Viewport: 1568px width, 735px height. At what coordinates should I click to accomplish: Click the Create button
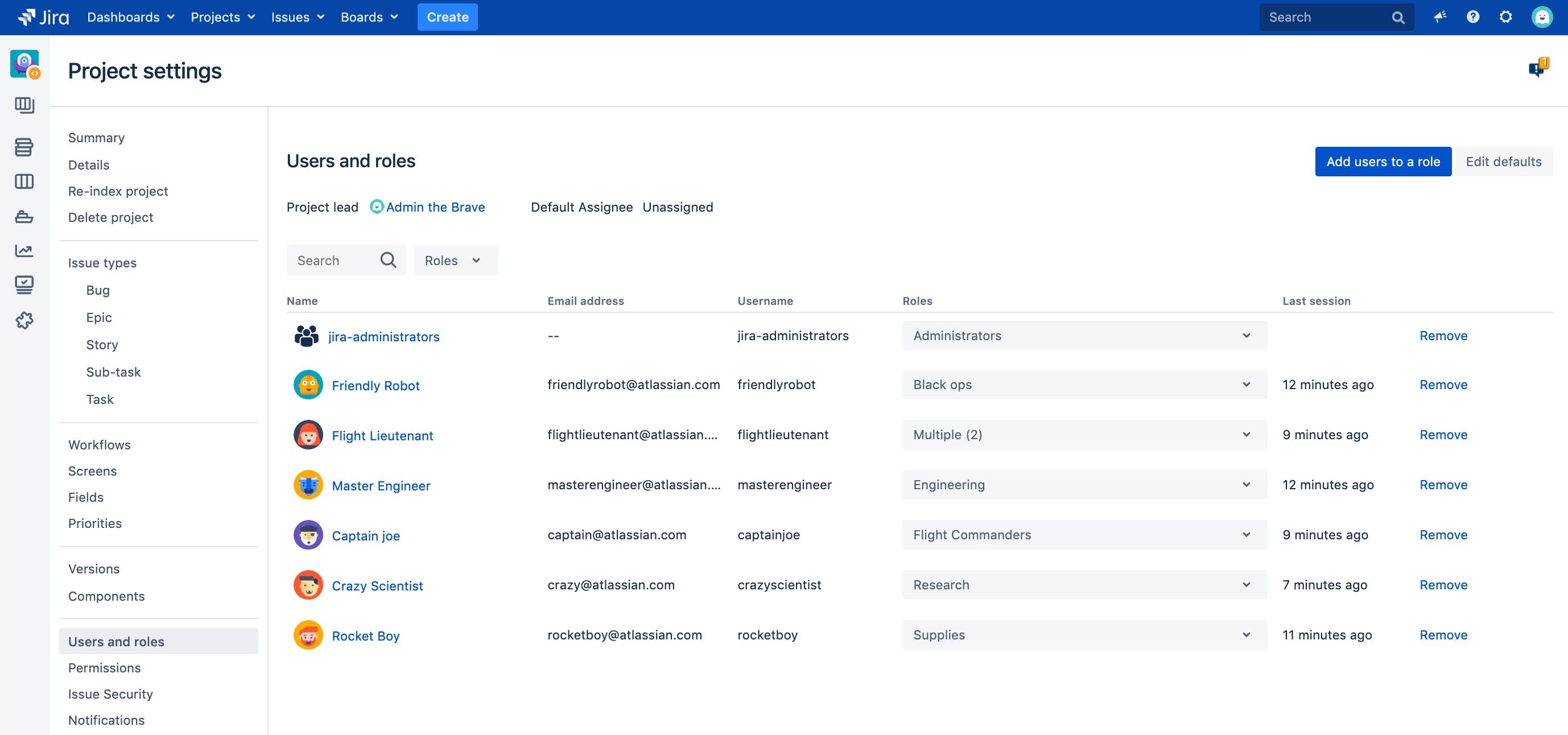tap(447, 17)
